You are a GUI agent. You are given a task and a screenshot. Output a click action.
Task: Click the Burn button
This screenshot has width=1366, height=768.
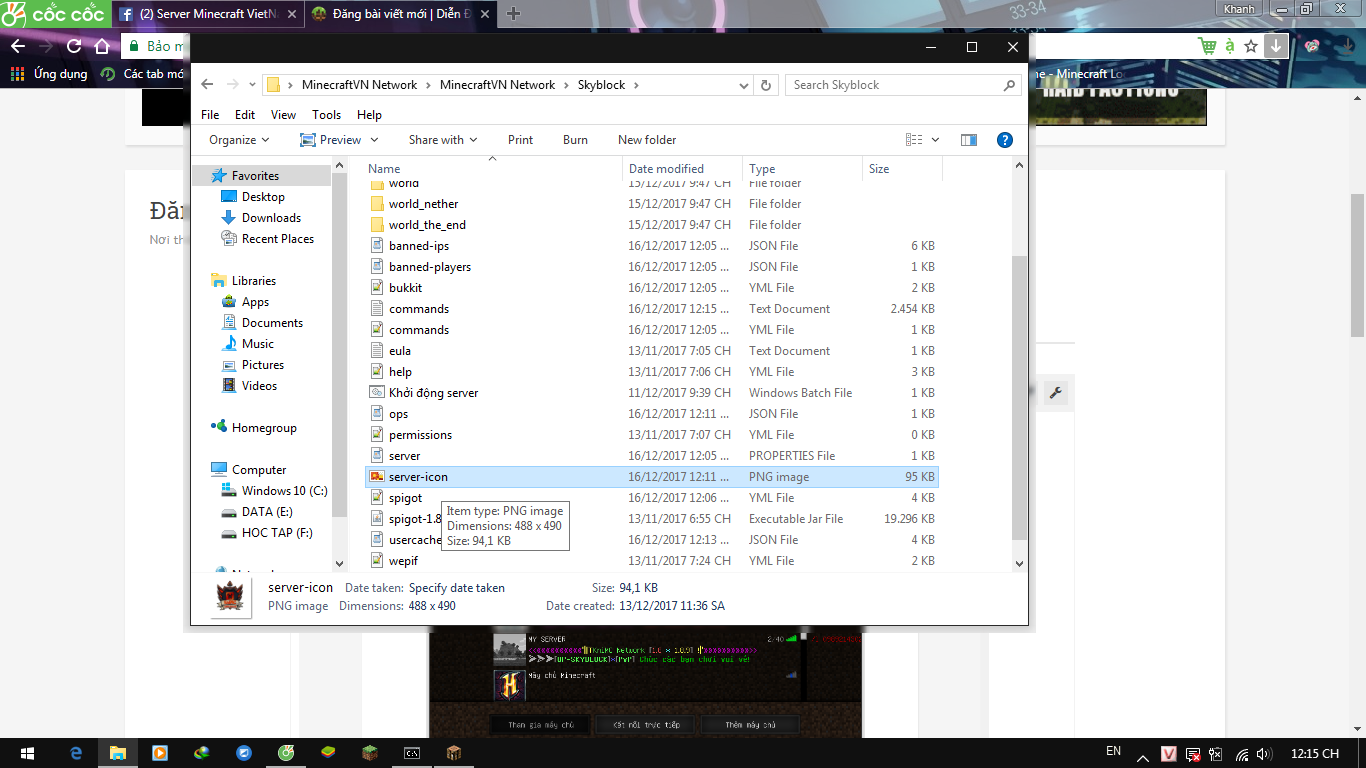point(575,140)
